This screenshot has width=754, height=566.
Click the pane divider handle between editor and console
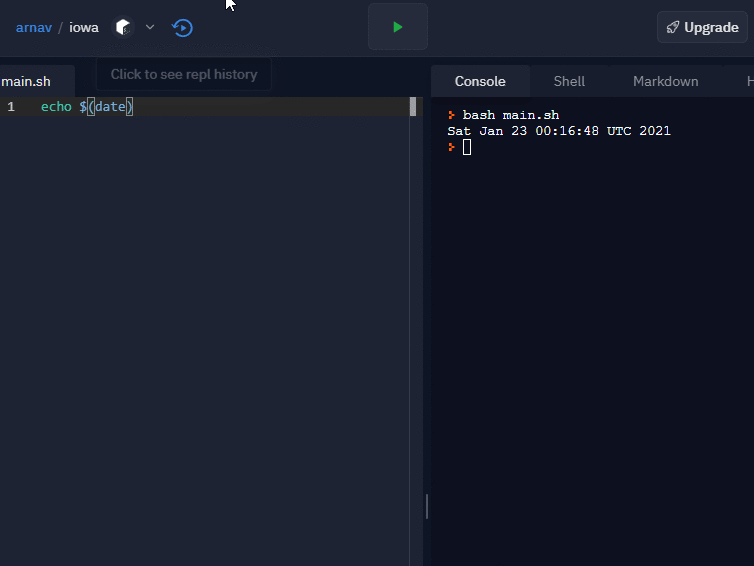pos(426,506)
